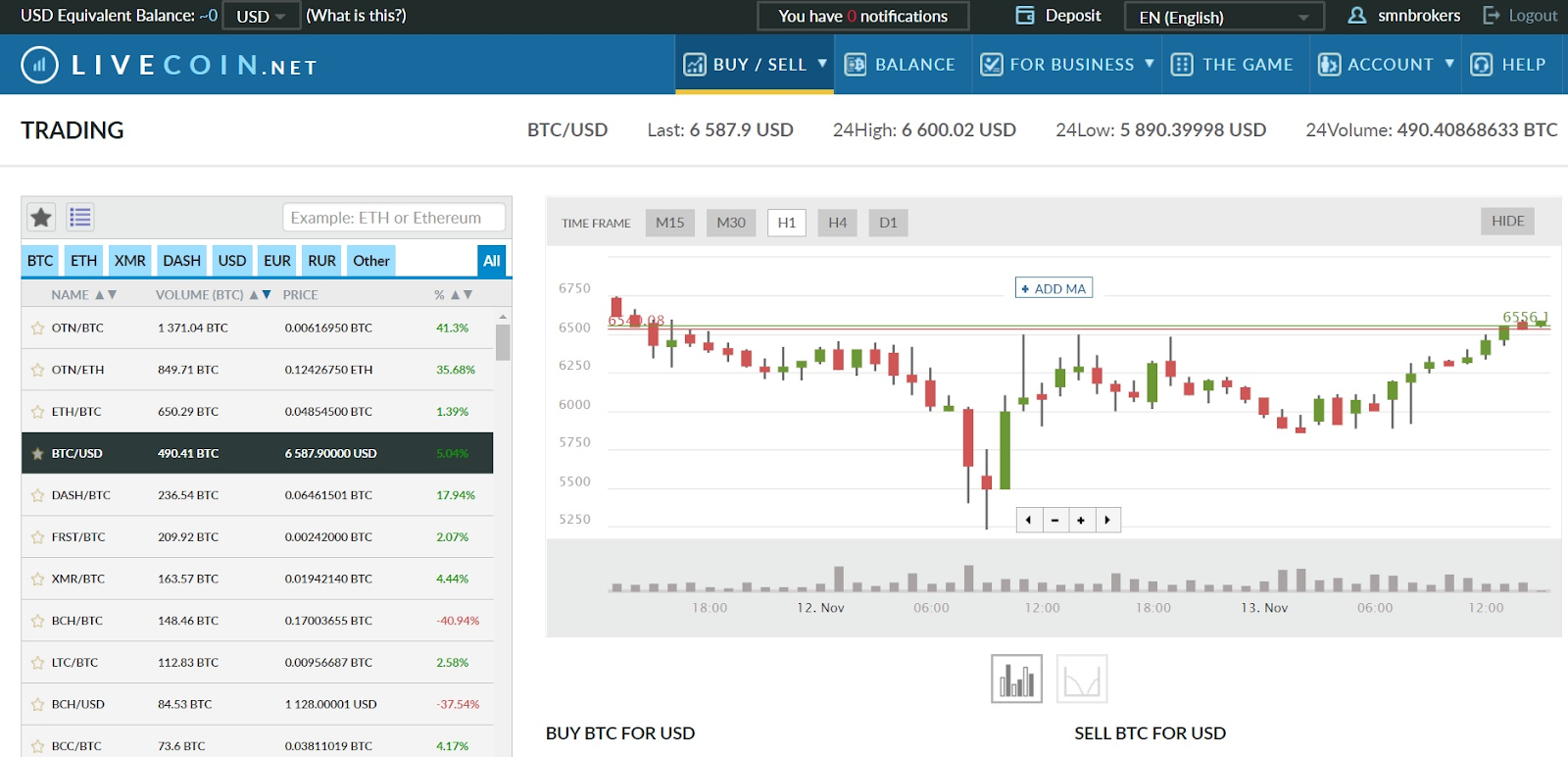1568x757 pixels.
Task: Select the line chart type icon
Action: click(1082, 679)
